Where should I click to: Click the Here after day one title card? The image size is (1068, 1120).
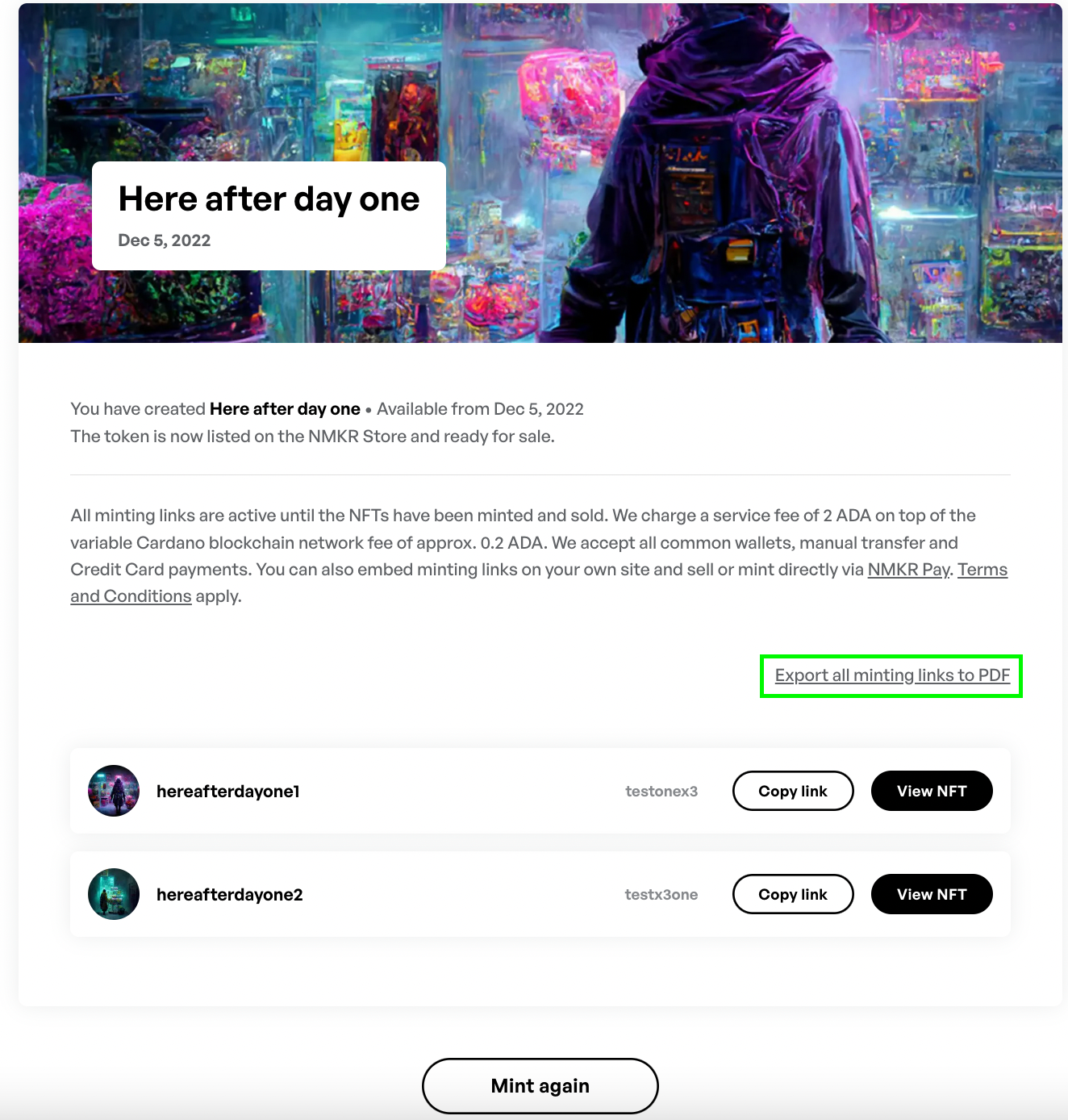[x=269, y=215]
